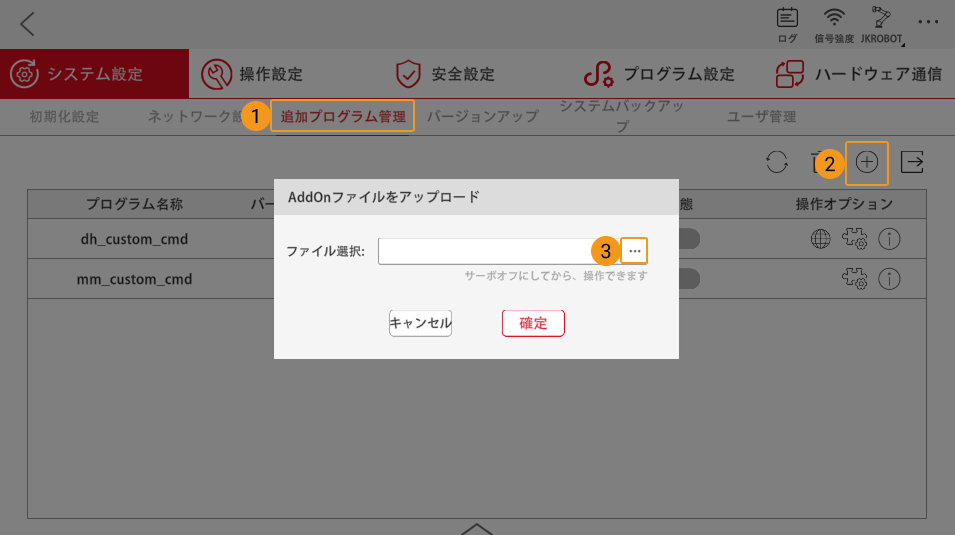
Task: Toggle the dh_custom_cmd status switch
Action: click(689, 239)
